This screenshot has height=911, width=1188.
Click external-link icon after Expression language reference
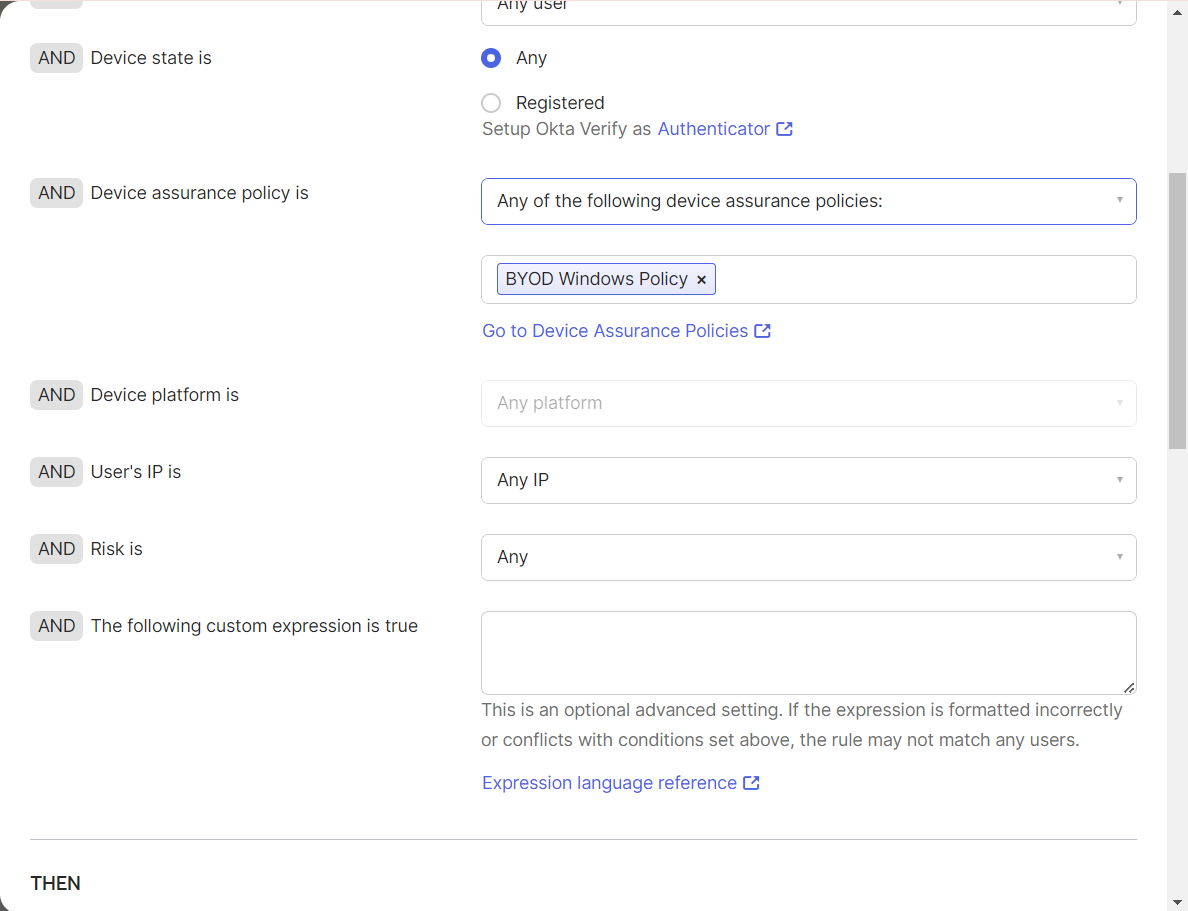point(751,783)
